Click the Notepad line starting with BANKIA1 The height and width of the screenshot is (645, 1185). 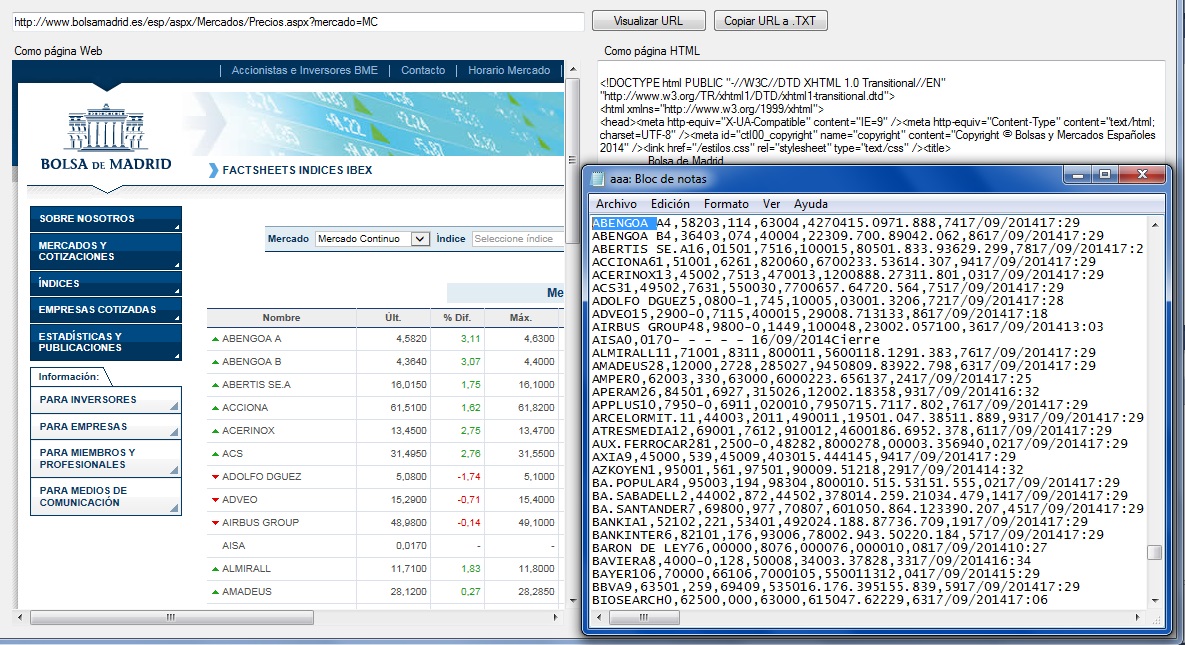pos(840,521)
